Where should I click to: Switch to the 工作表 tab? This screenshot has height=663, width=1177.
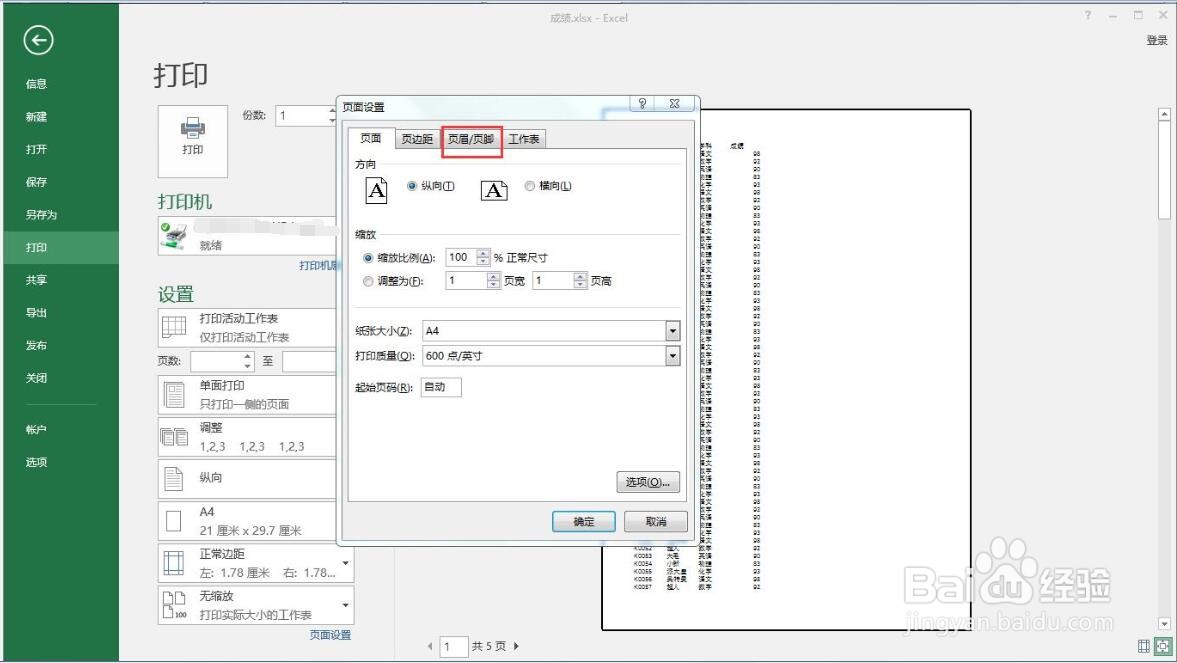(523, 139)
